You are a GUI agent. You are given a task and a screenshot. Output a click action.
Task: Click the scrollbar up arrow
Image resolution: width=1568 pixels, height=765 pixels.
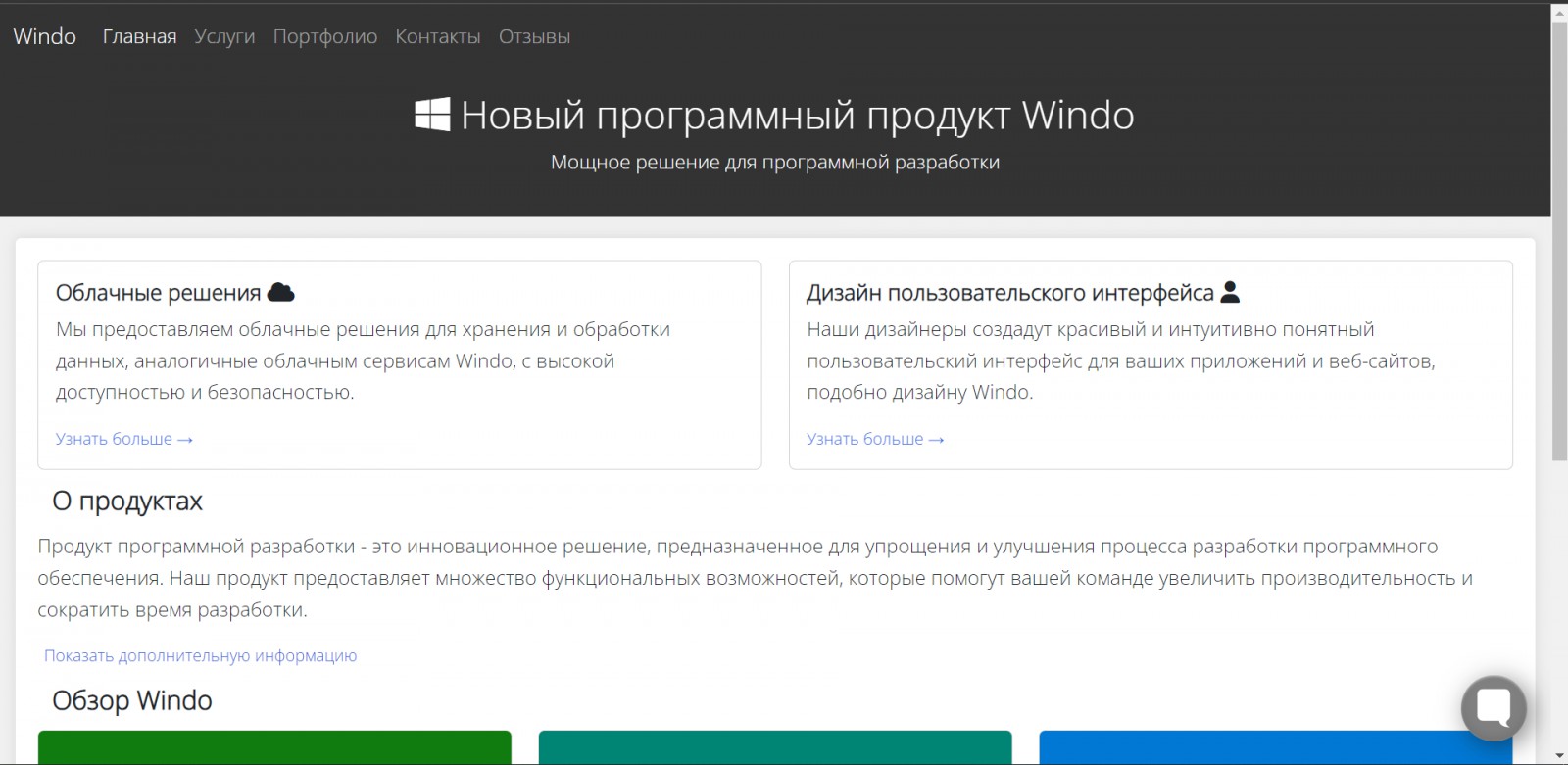1559,11
